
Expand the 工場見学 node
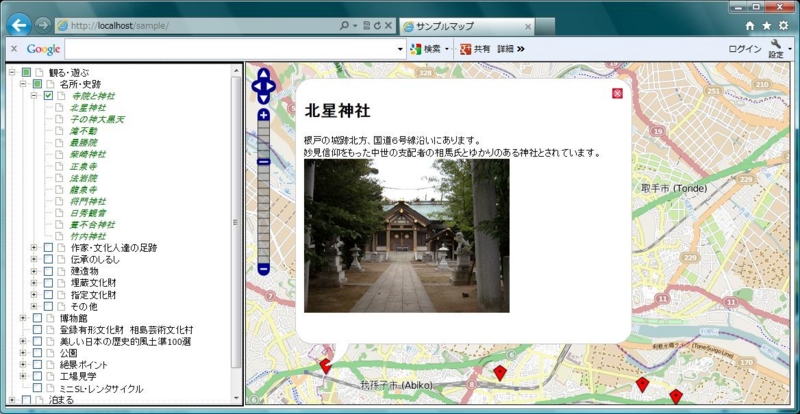[22, 376]
